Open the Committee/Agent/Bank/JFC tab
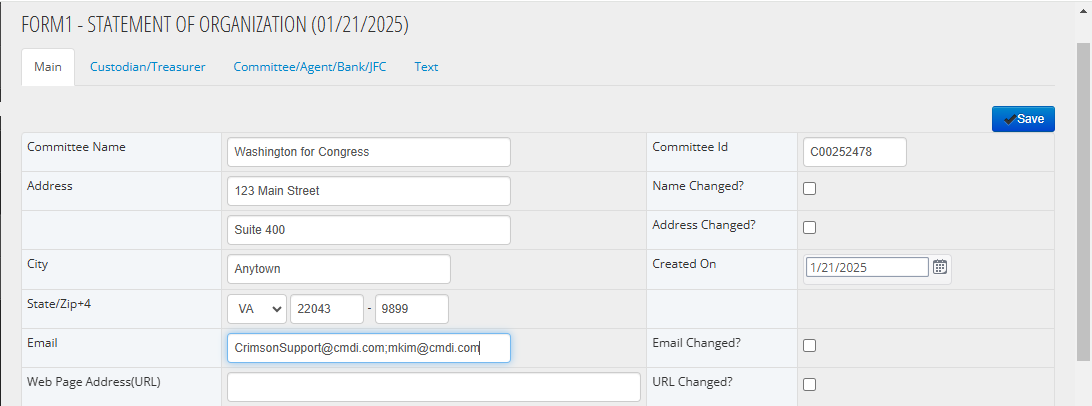 (x=310, y=68)
